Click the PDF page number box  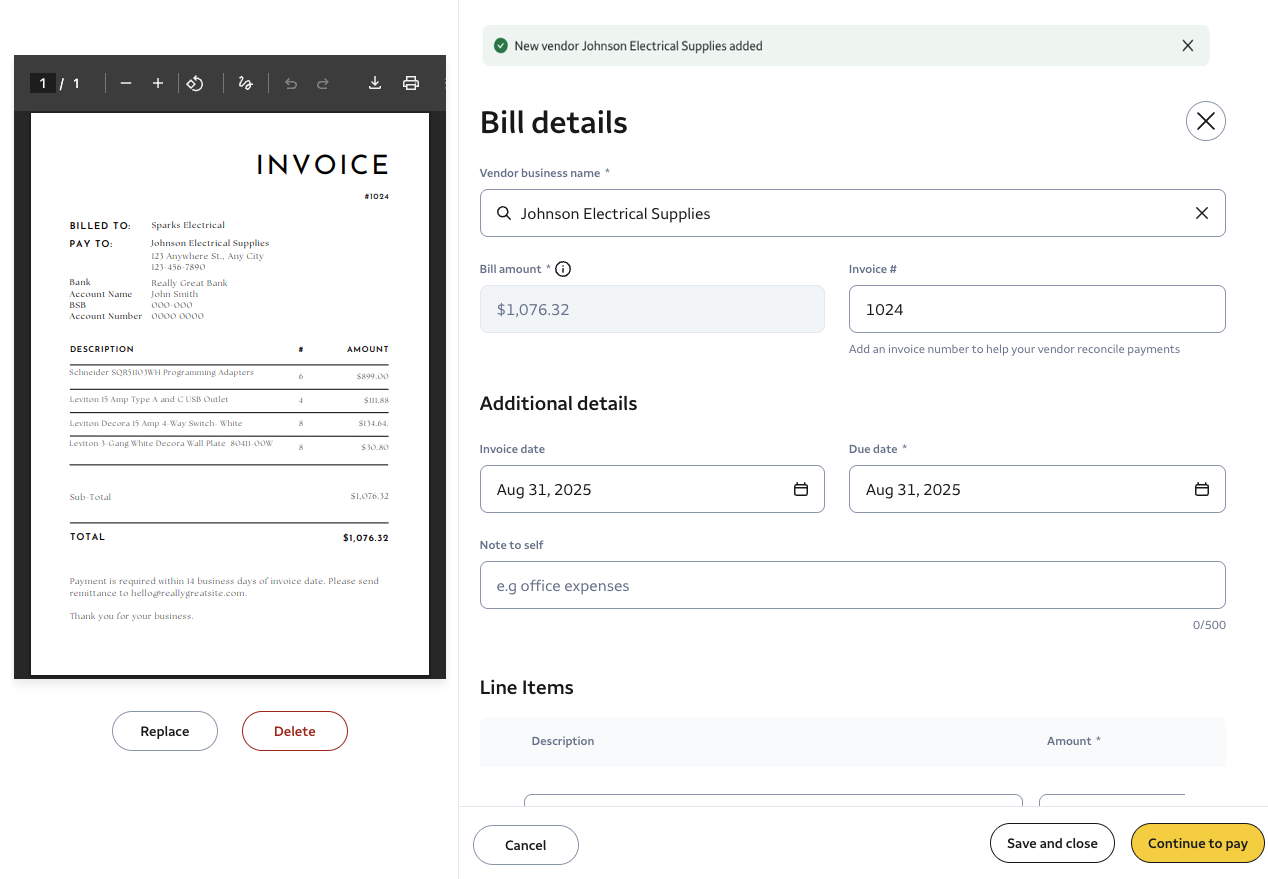pyautogui.click(x=43, y=84)
